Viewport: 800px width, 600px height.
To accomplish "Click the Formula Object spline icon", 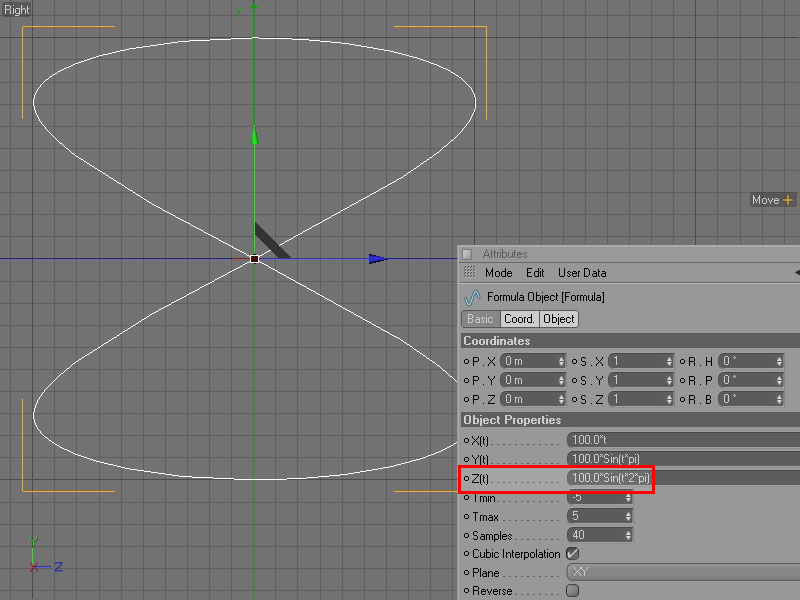I will click(x=472, y=297).
